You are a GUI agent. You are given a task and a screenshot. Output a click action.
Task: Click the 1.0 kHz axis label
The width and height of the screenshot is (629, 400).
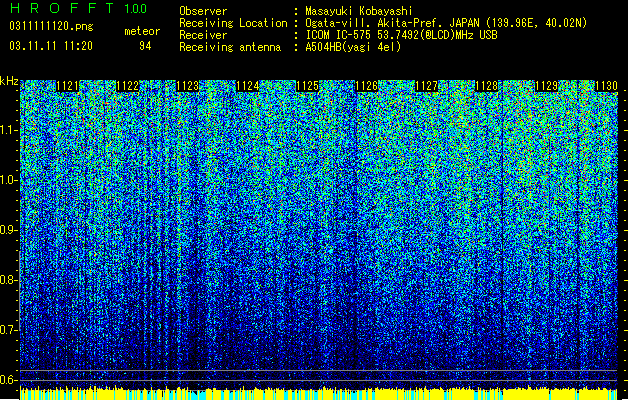coord(9,180)
